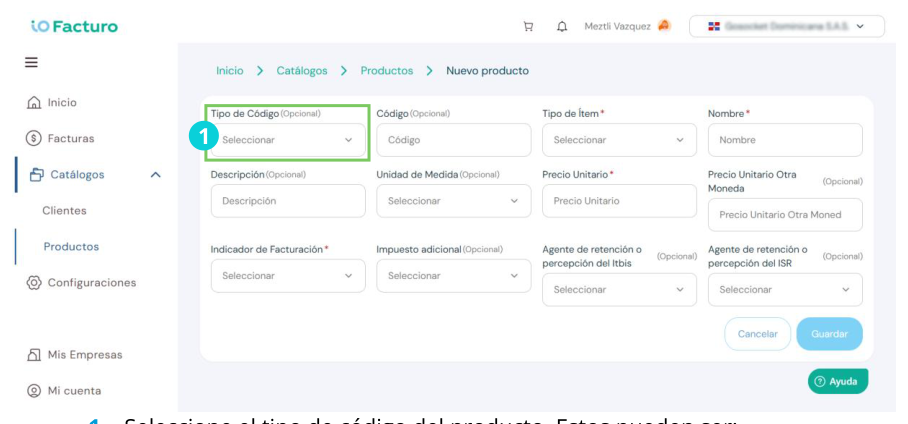This screenshot has width=908, height=424.
Task: Open the ISR retention agent dropdown
Action: pyautogui.click(x=785, y=290)
